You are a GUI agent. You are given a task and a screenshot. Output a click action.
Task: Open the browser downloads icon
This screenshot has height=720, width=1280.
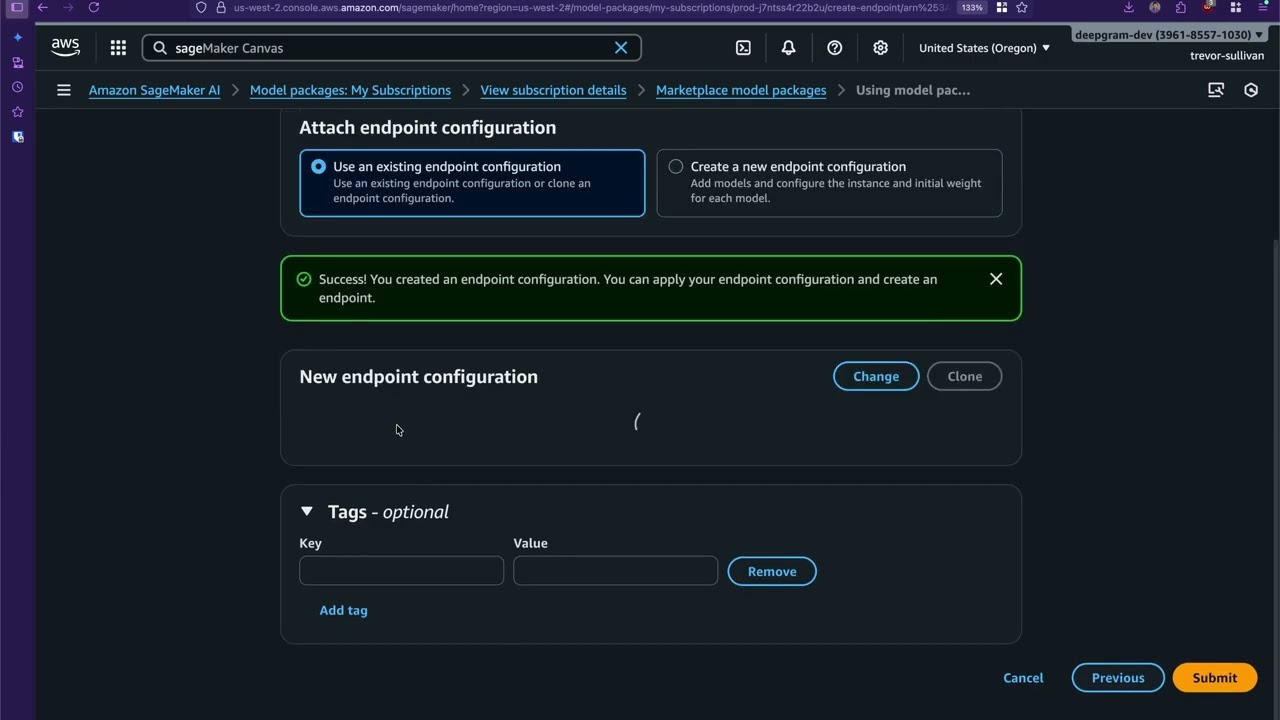click(x=1129, y=7)
